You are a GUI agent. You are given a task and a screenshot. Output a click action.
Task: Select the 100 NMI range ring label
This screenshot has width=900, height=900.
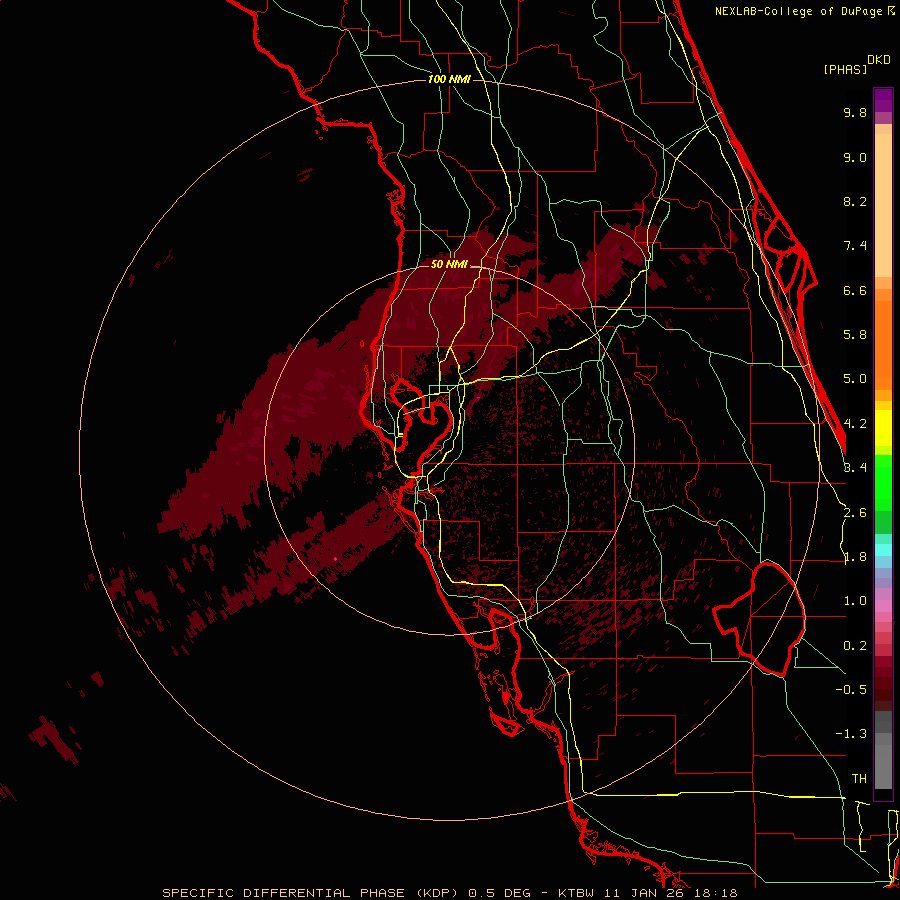point(449,79)
